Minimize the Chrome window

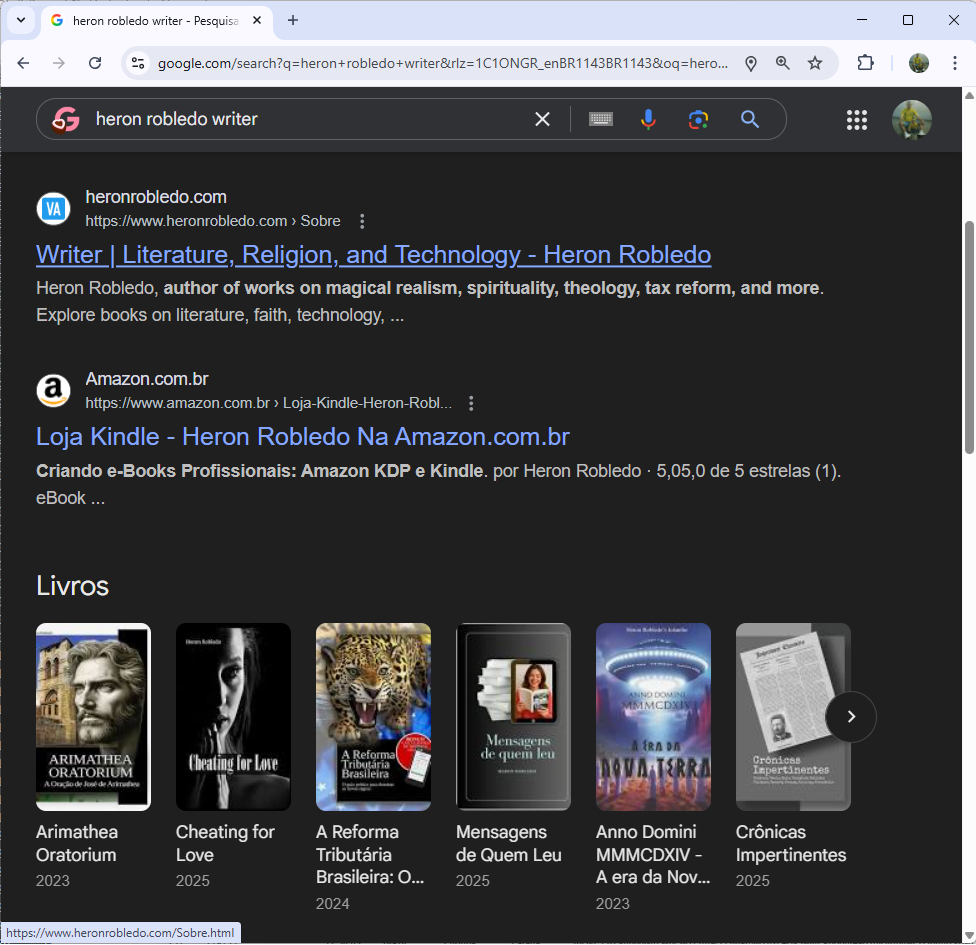[x=862, y=20]
